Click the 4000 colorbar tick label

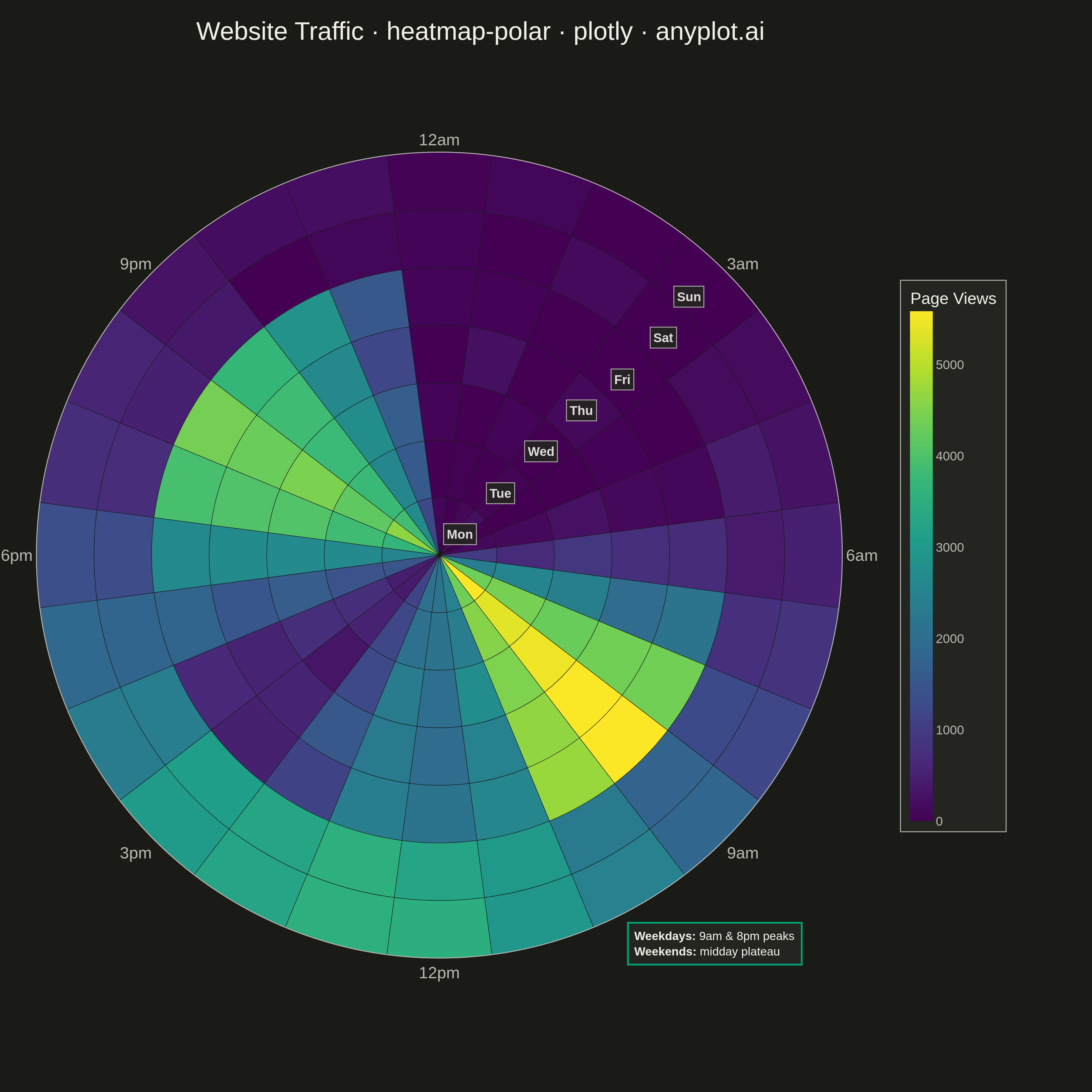pyautogui.click(x=949, y=456)
